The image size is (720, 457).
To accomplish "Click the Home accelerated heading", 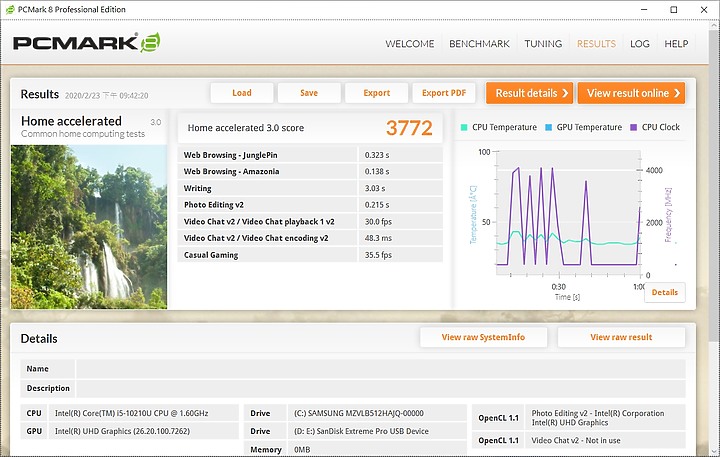I will point(71,121).
